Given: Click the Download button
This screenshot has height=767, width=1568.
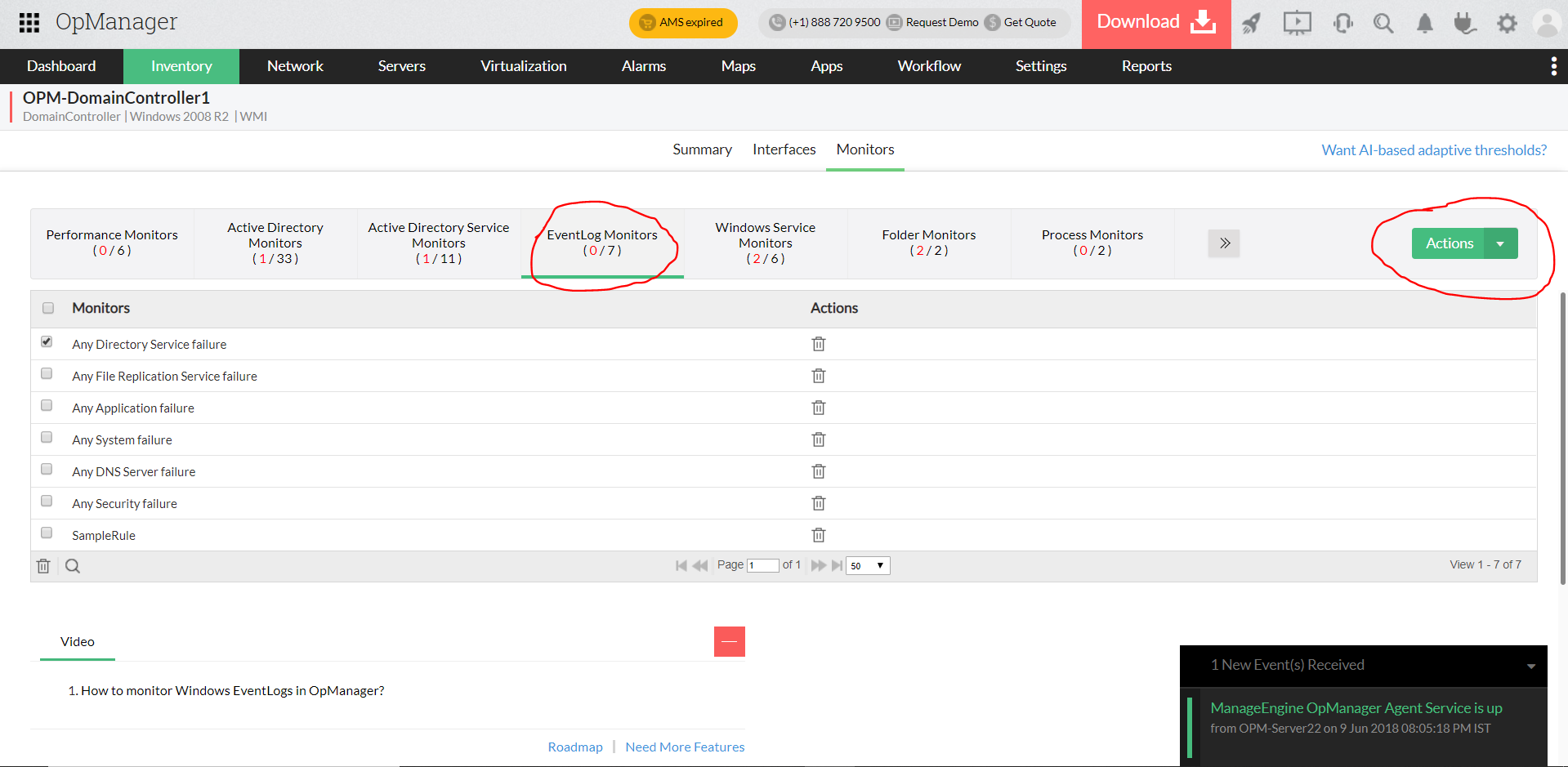Looking at the screenshot, I should [x=1156, y=23].
